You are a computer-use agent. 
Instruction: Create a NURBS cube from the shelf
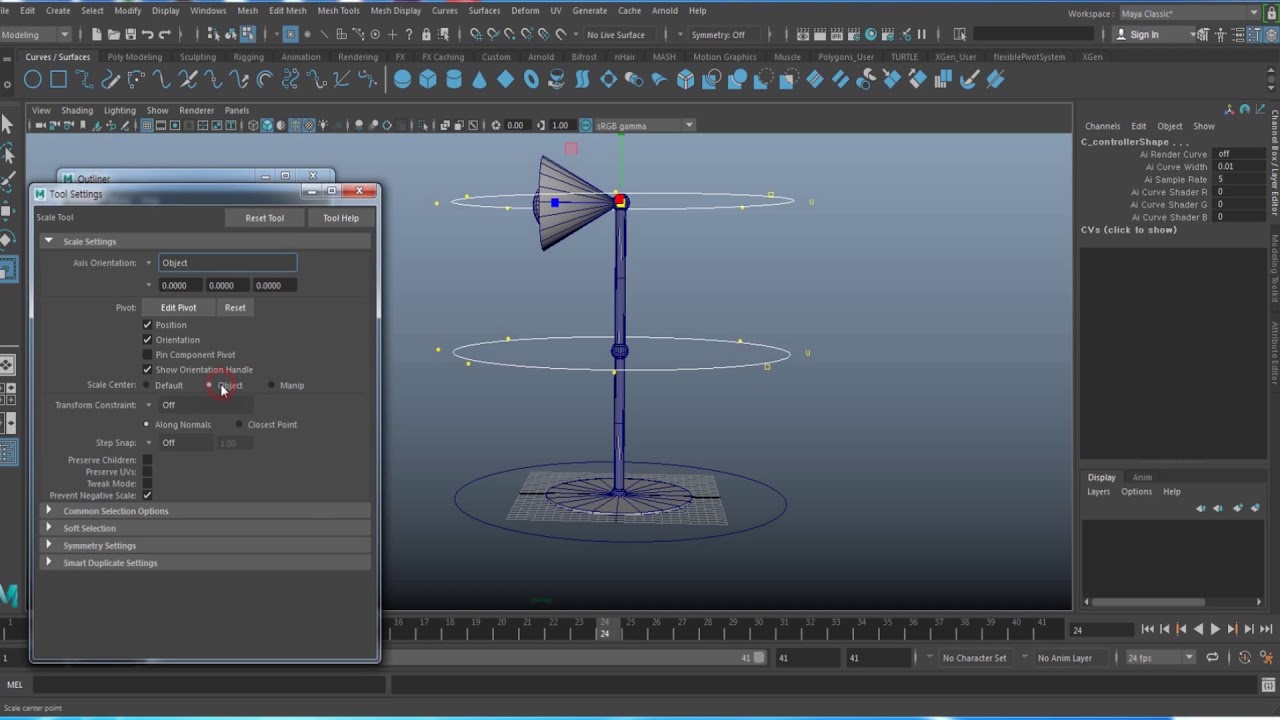(x=428, y=80)
